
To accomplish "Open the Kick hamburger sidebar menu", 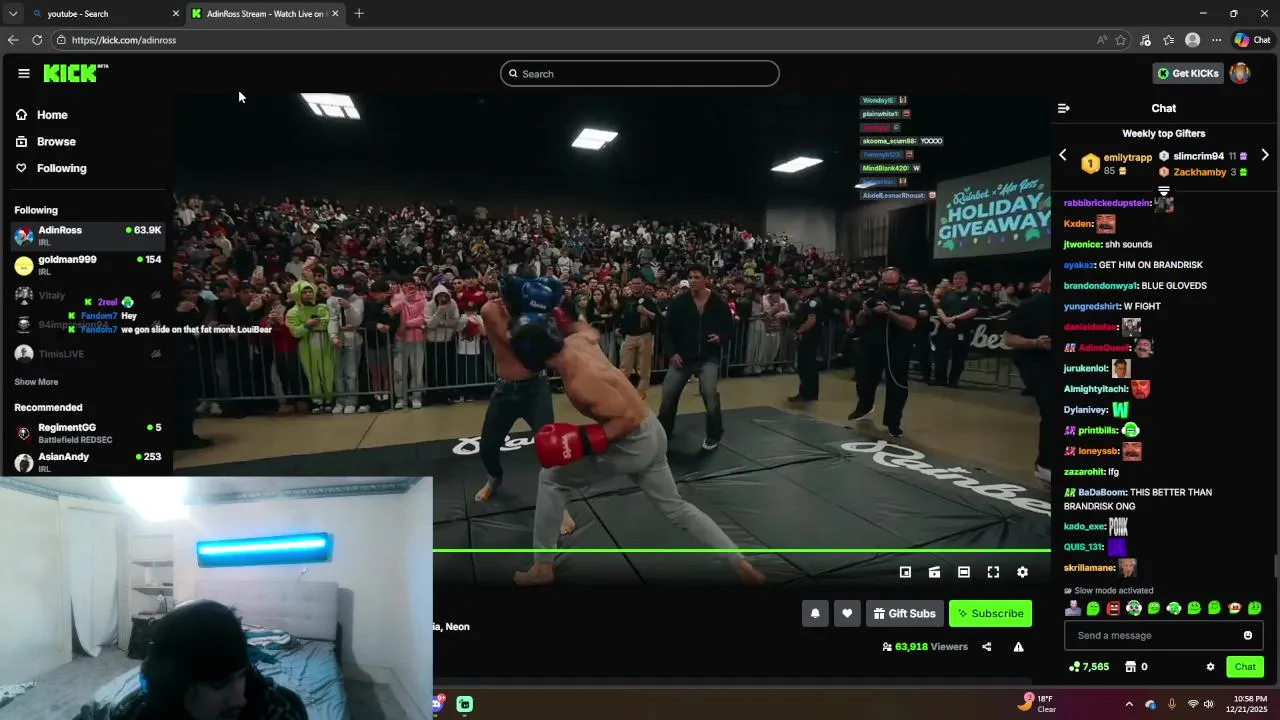I will pos(24,73).
